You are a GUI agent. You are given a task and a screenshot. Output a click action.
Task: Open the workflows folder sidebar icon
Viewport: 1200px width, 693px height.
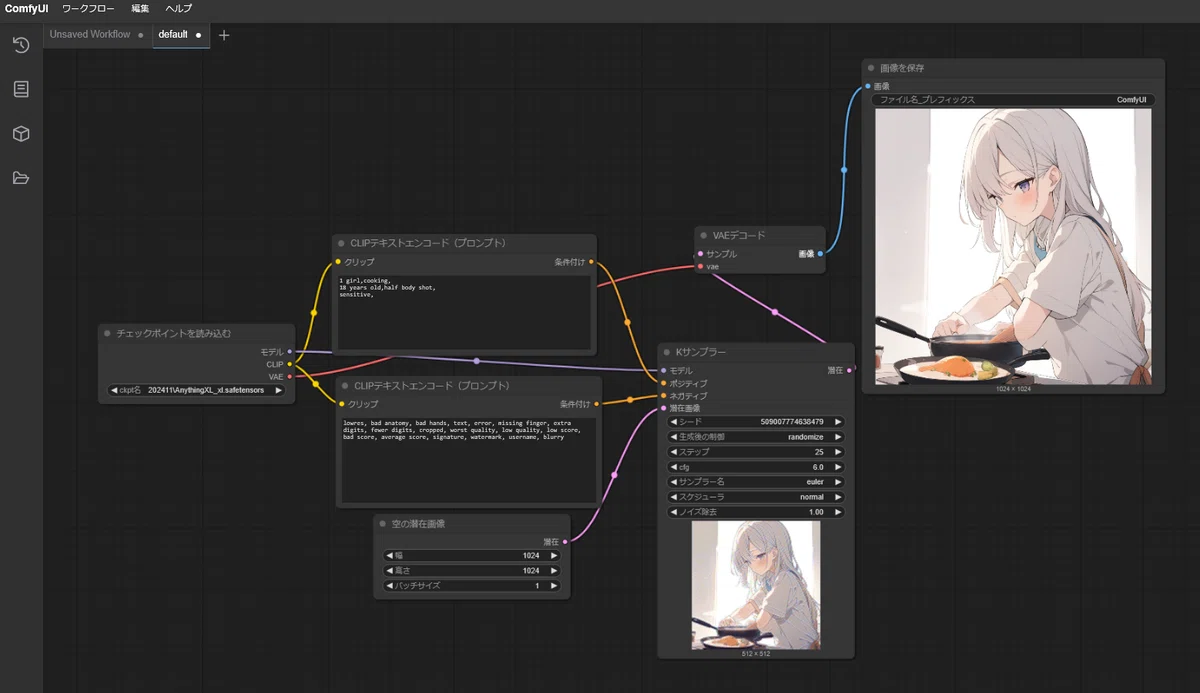click(x=21, y=178)
